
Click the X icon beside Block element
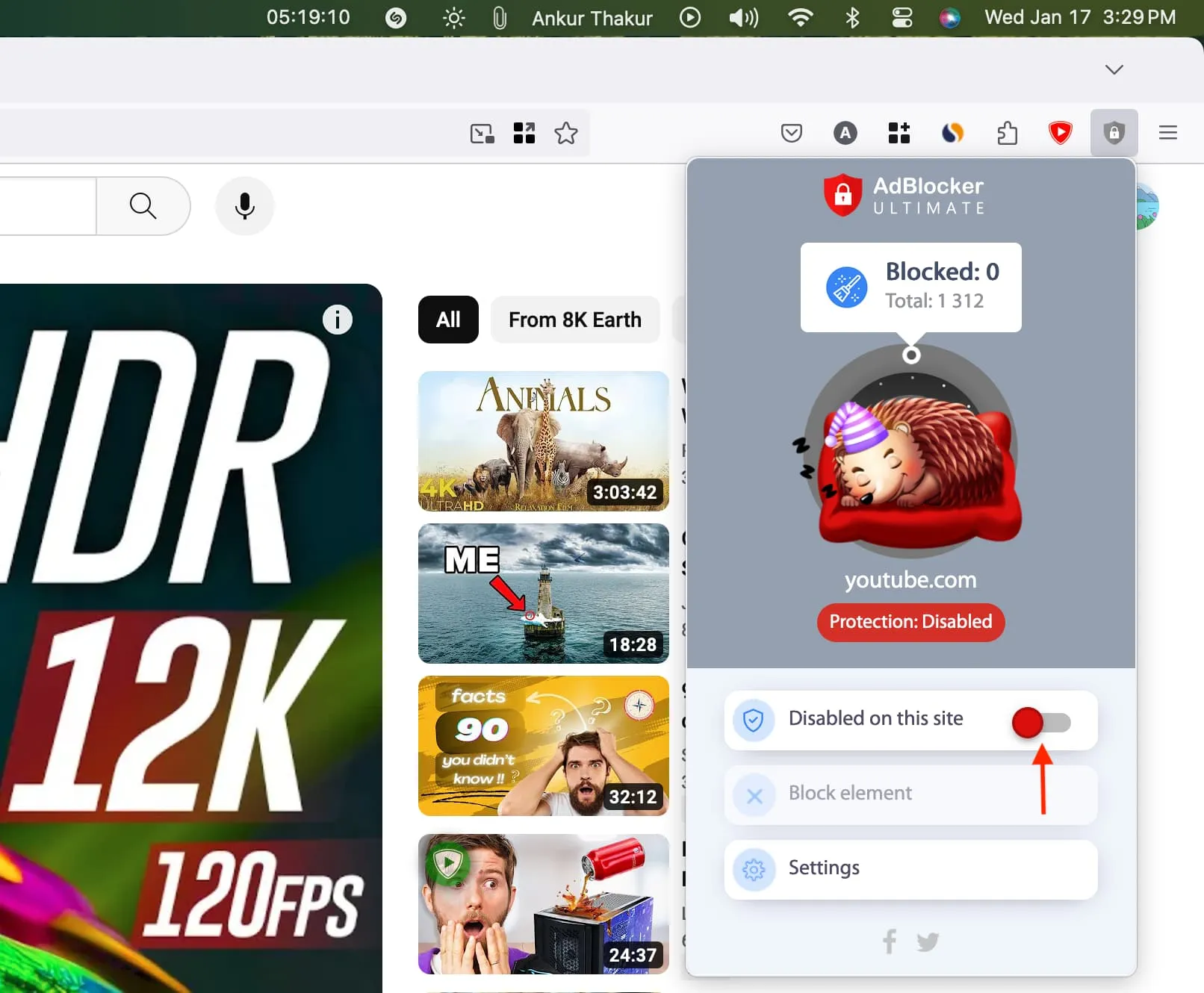point(754,796)
